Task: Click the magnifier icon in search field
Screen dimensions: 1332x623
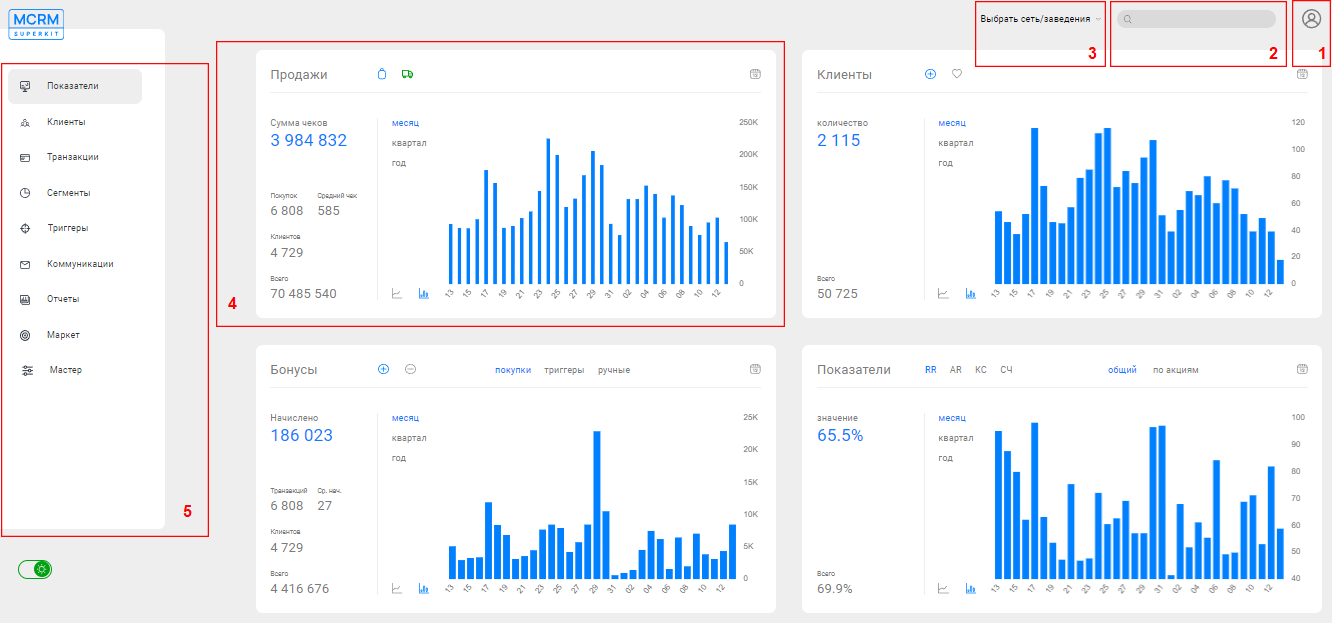Action: pos(1128,19)
